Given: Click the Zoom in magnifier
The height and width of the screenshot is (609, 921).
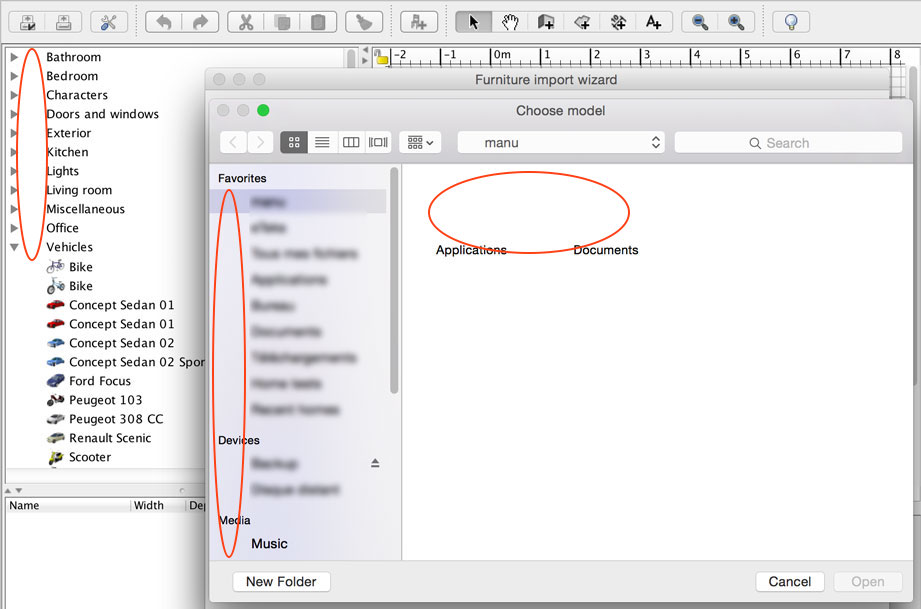Looking at the screenshot, I should point(736,22).
